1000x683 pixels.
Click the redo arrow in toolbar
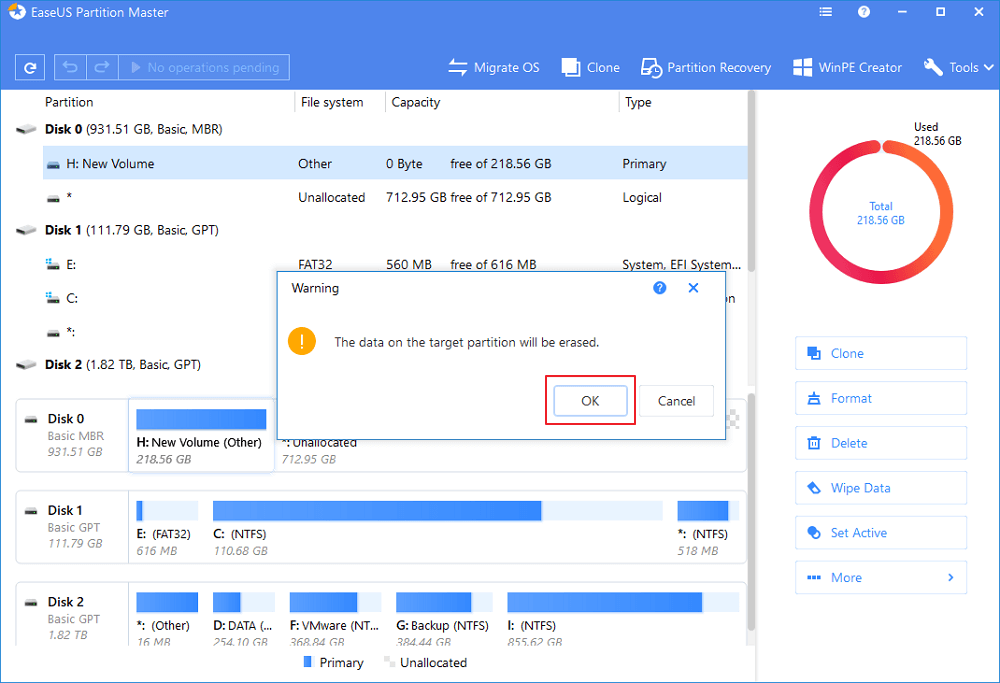102,67
